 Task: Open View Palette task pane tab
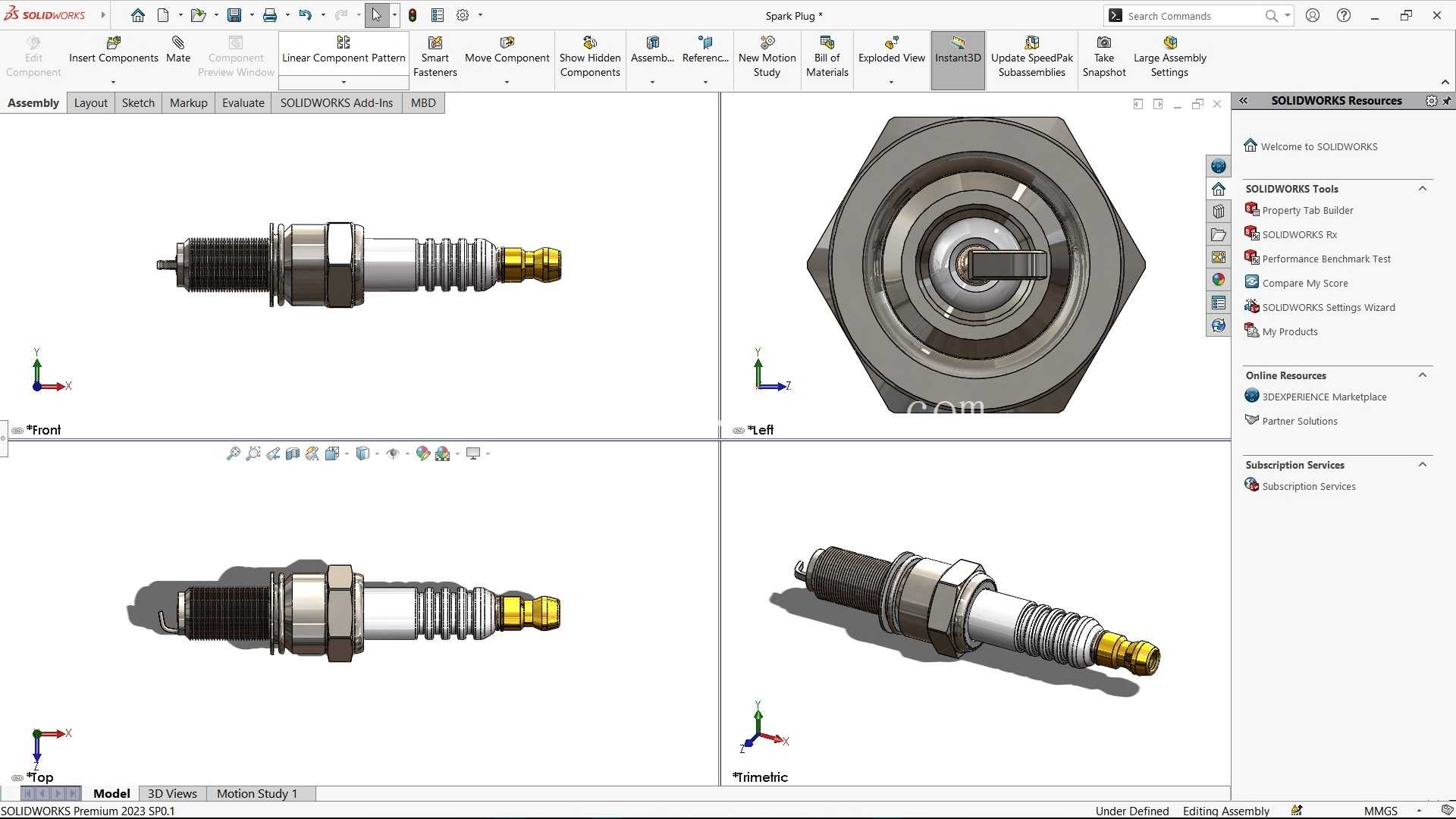tap(1219, 257)
